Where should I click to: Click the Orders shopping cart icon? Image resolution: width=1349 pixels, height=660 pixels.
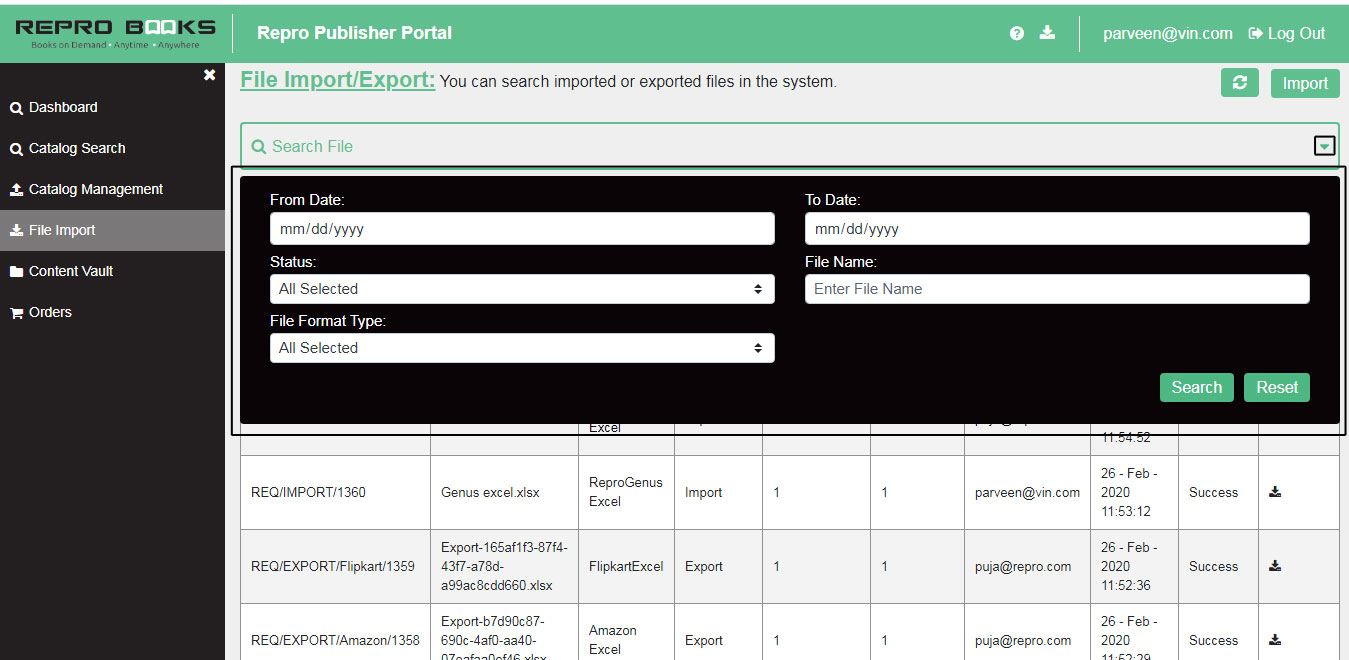tap(14, 312)
